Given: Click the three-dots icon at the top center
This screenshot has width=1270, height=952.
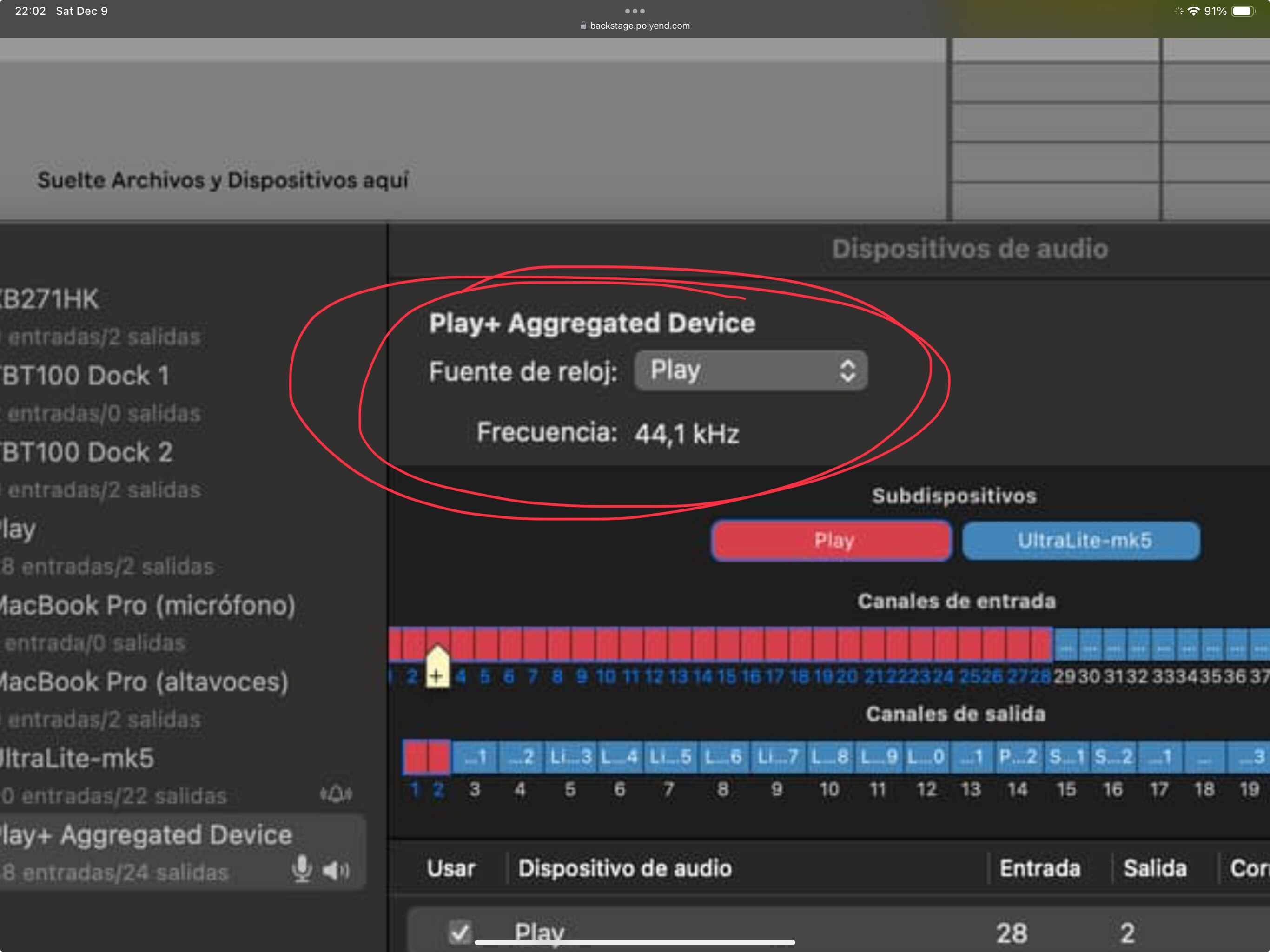Looking at the screenshot, I should (x=635, y=11).
